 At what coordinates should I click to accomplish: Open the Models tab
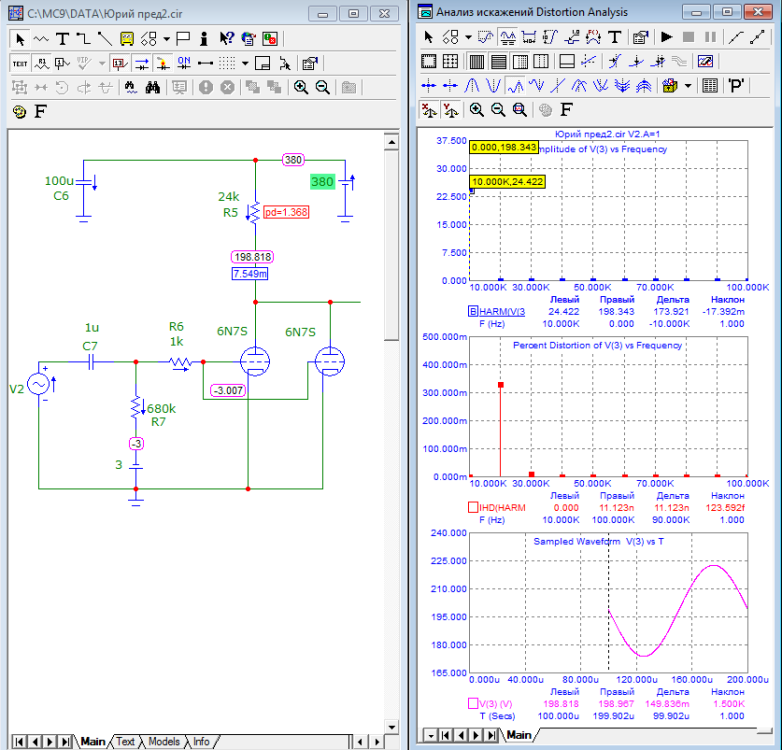(164, 742)
